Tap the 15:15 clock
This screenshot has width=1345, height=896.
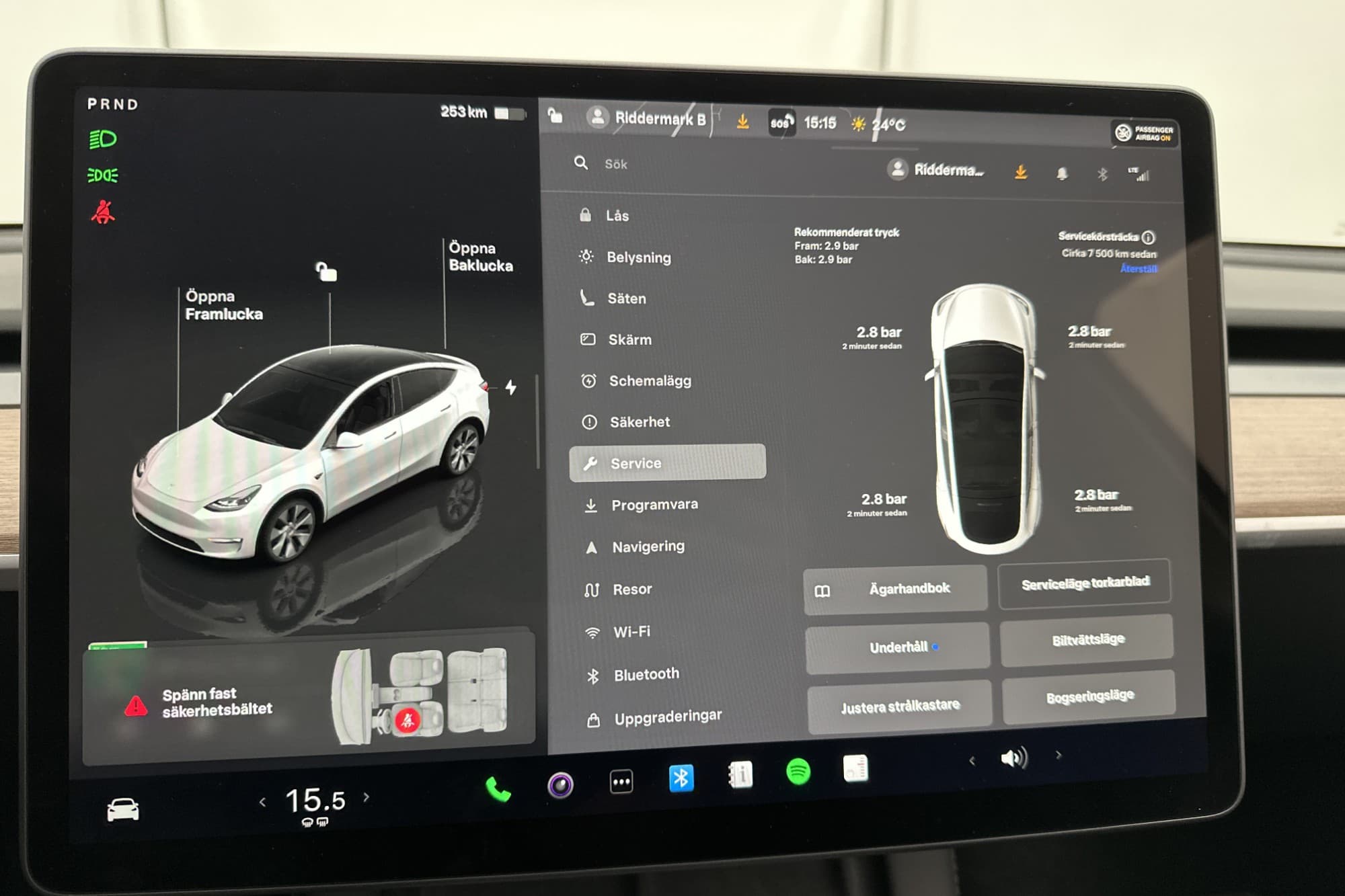[x=820, y=123]
